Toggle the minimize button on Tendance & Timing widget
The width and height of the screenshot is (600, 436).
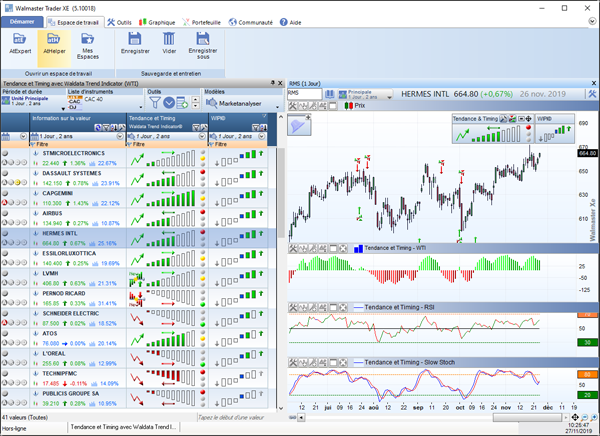pos(521,119)
